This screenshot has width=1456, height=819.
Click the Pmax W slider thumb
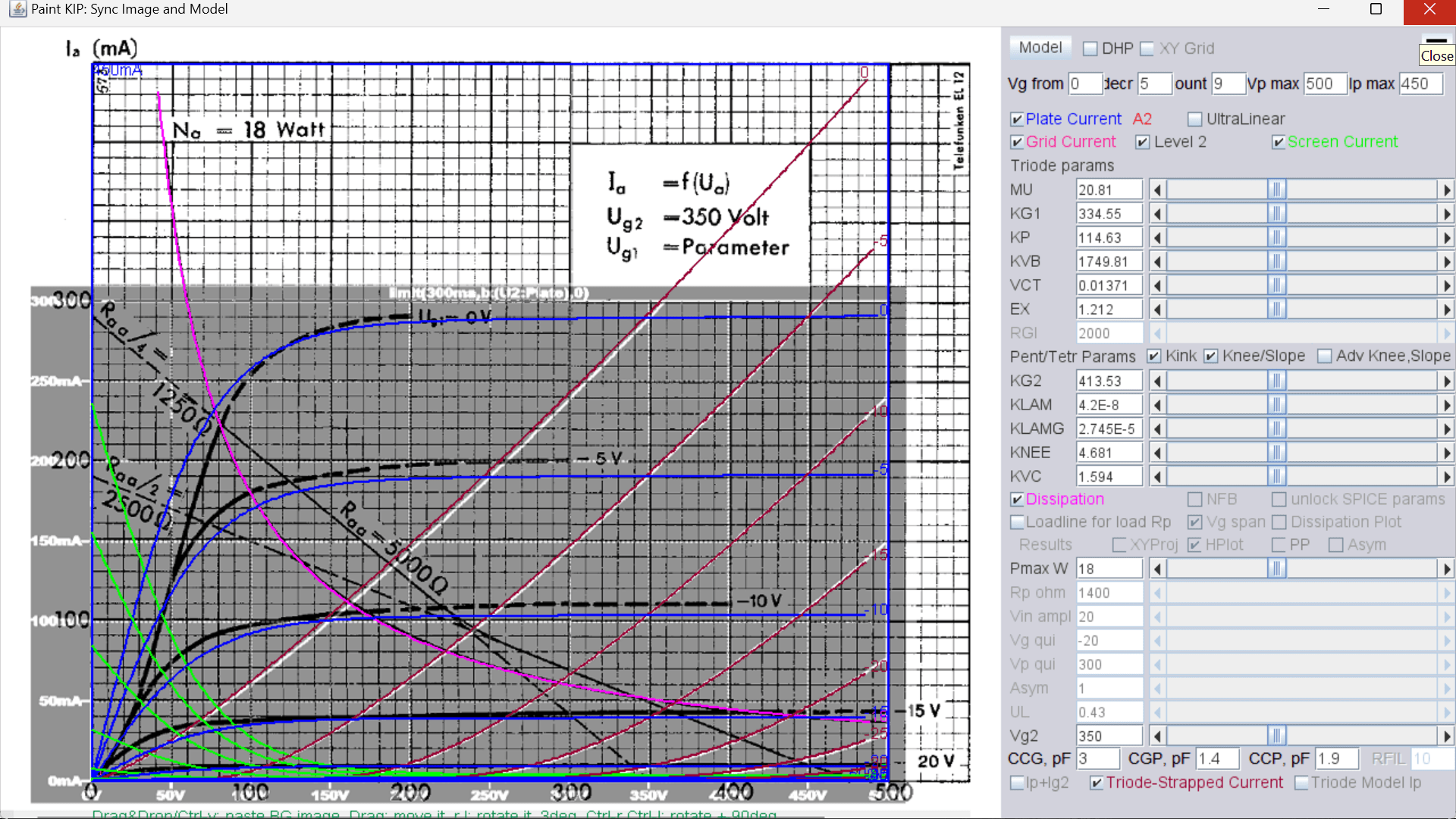pos(1277,569)
